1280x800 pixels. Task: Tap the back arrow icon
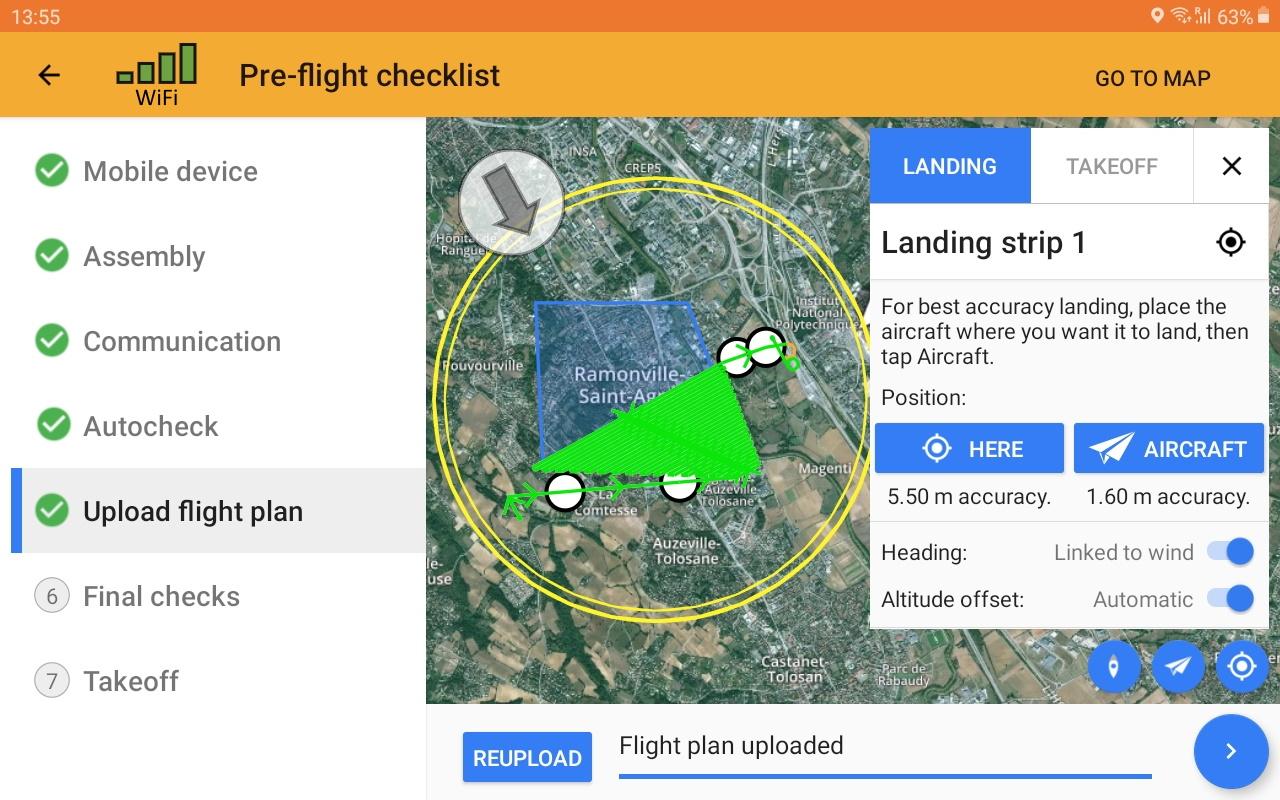49,75
